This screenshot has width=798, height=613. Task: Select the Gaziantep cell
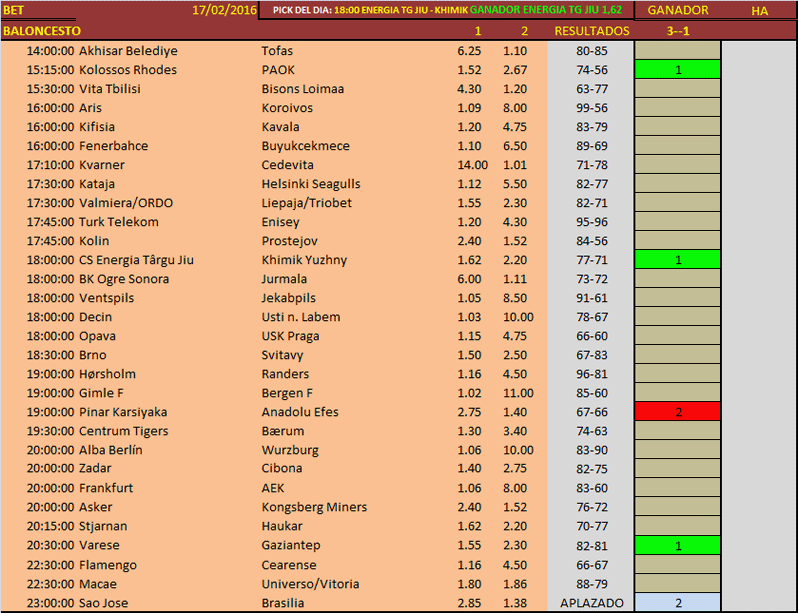click(291, 545)
